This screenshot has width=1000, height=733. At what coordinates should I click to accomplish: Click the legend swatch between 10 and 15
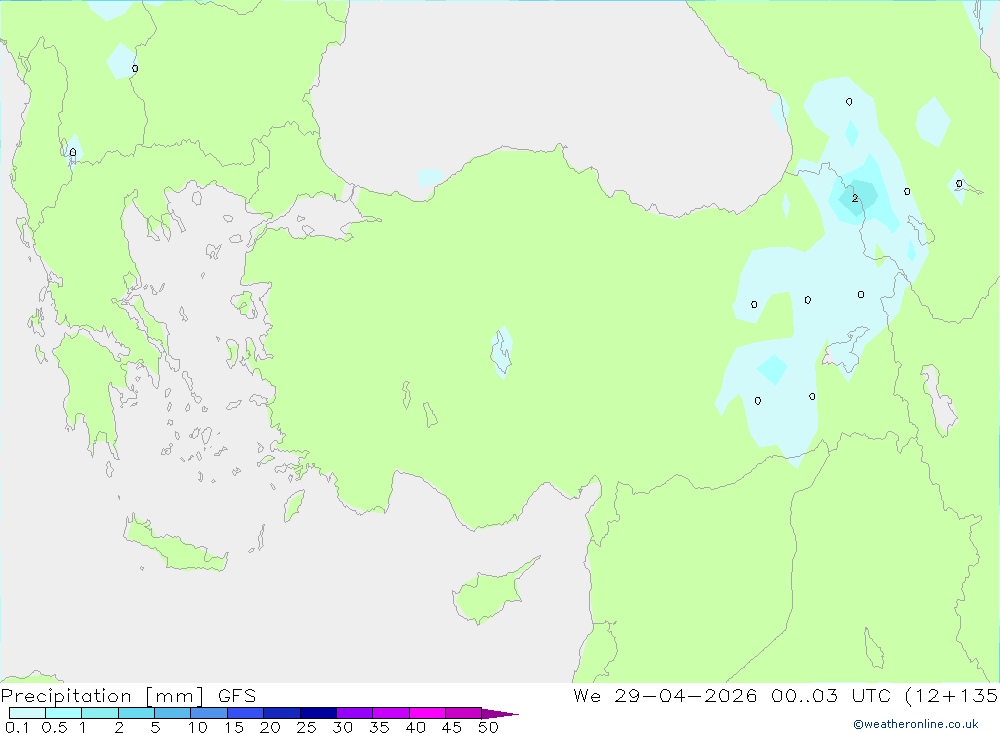point(209,713)
